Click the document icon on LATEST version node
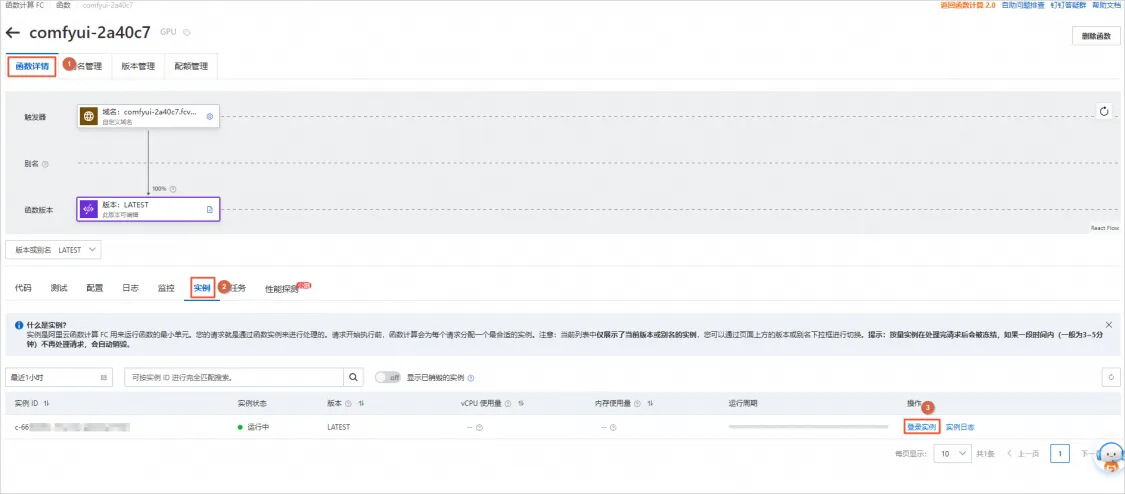 tap(210, 209)
